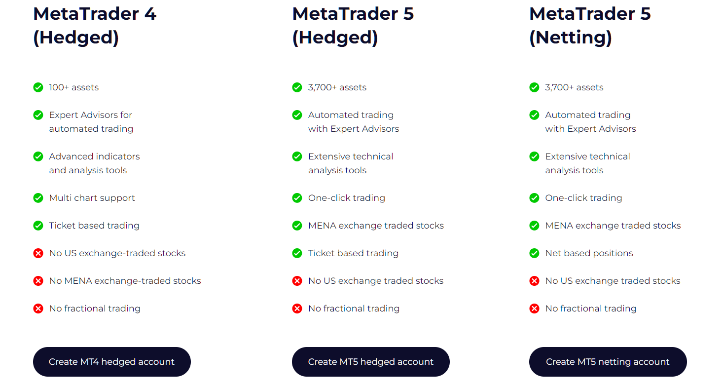The image size is (723, 387).
Task: Click the MT5 Hedged One-click trading text
Action: [347, 198]
